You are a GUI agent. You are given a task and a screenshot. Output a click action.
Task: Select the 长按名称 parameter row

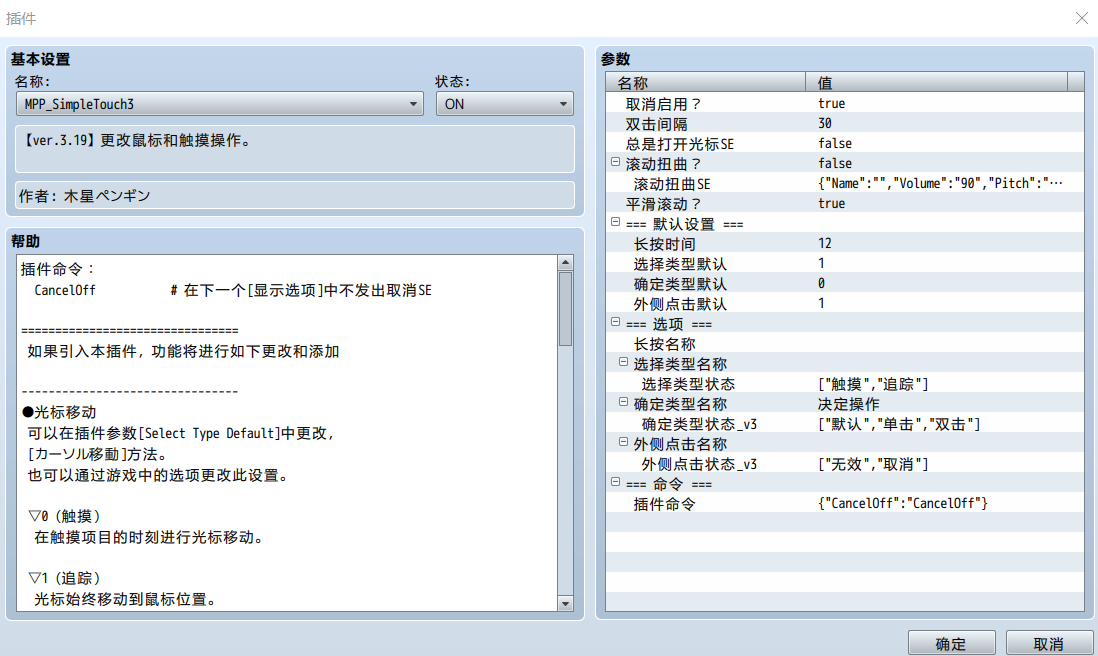click(x=845, y=344)
